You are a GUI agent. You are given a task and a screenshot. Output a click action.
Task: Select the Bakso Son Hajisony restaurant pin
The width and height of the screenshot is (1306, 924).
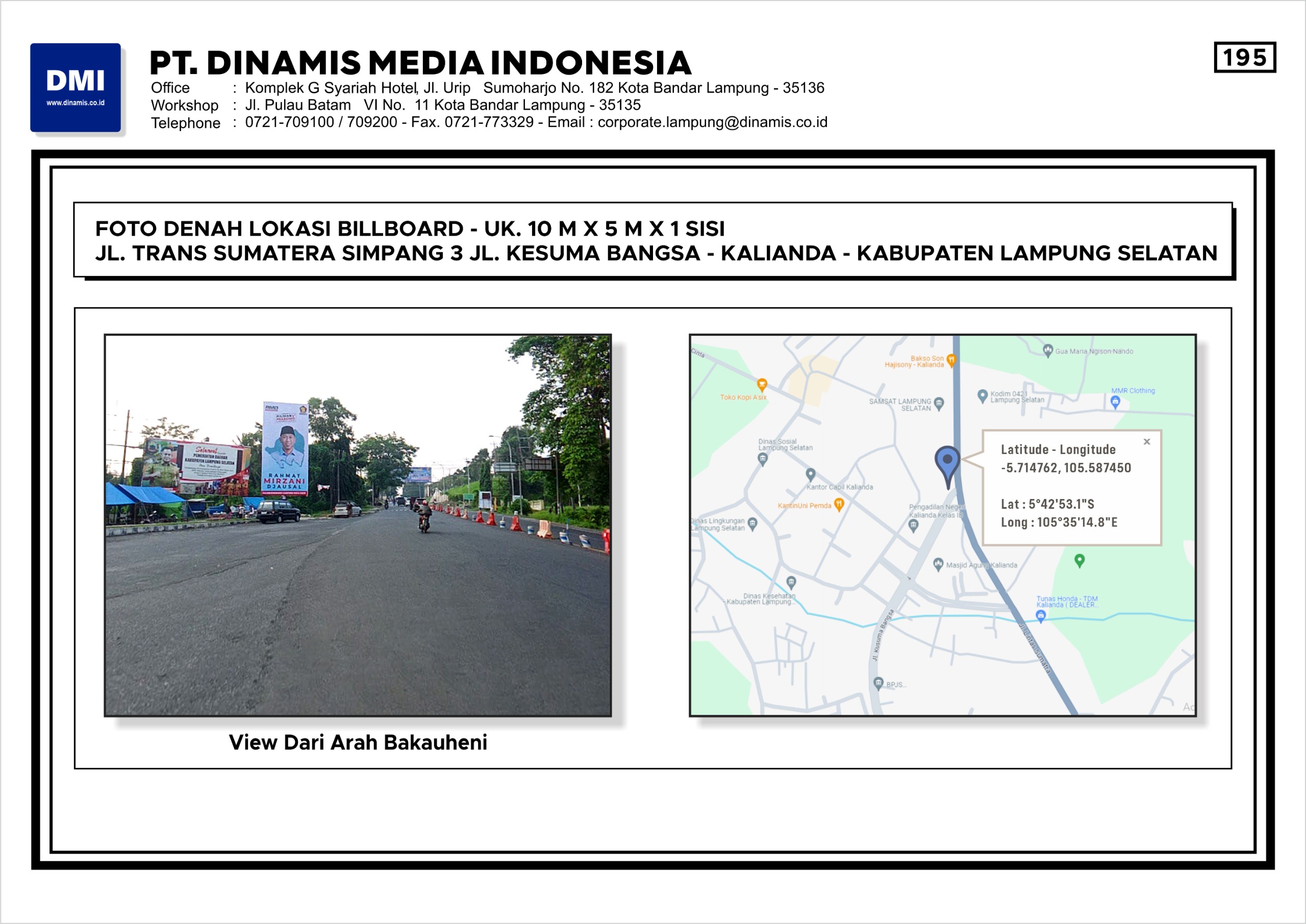[x=951, y=360]
